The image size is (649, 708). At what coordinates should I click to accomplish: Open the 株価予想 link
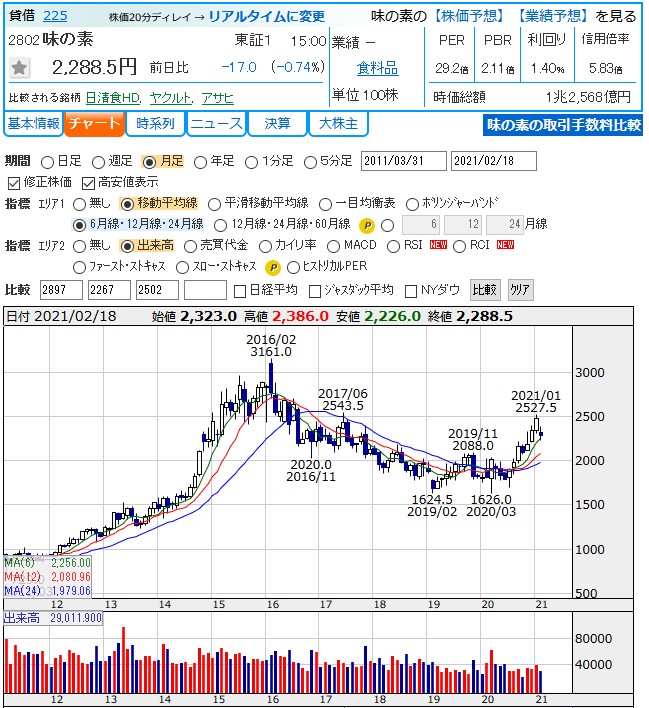click(470, 16)
